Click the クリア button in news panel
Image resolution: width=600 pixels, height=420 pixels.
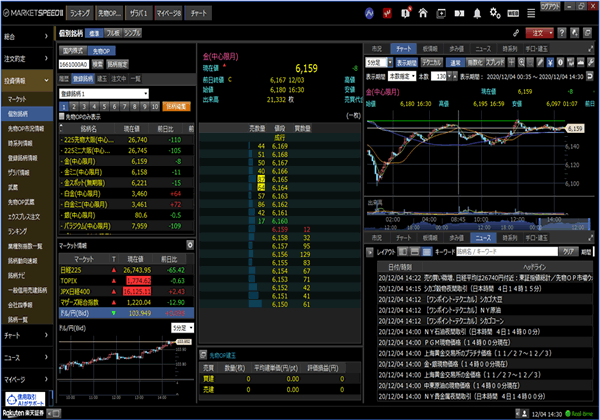point(568,251)
